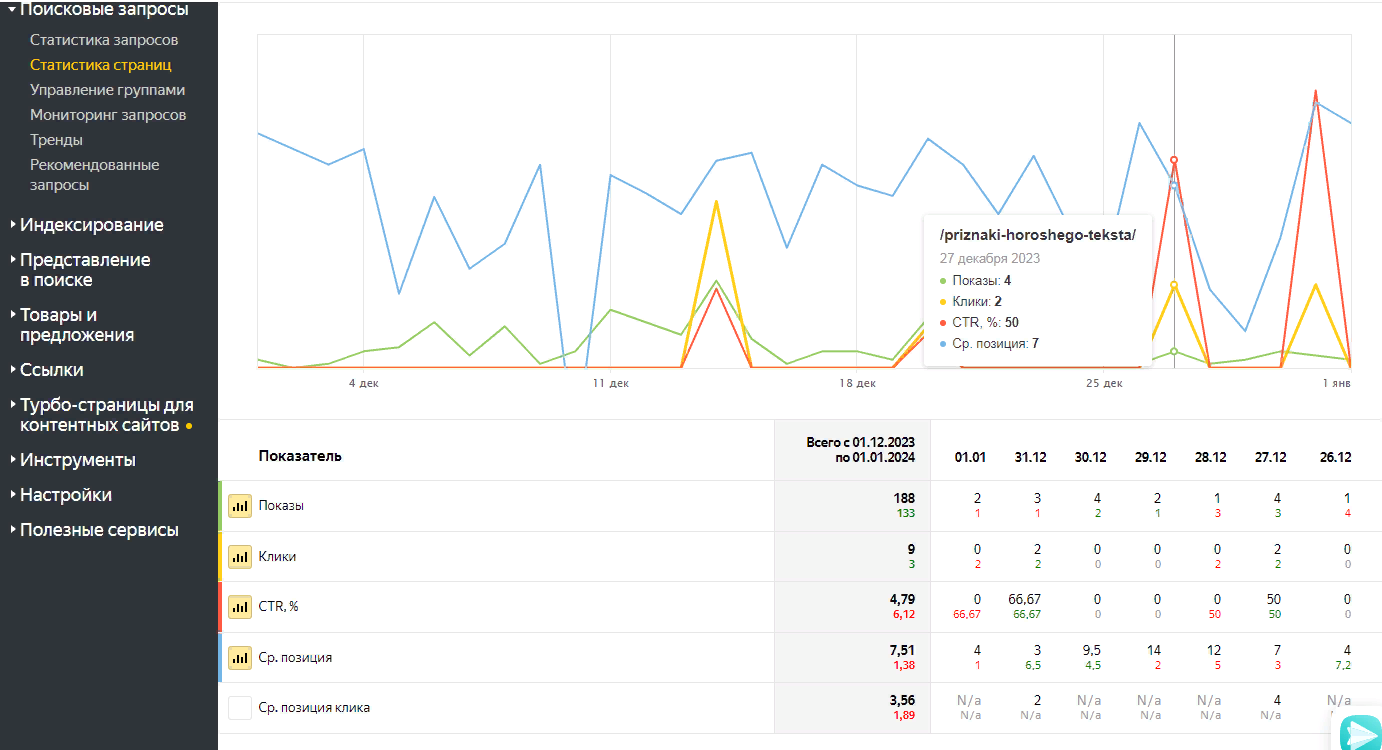Click the 31.12 date column header
The height and width of the screenshot is (750, 1382).
point(1030,457)
